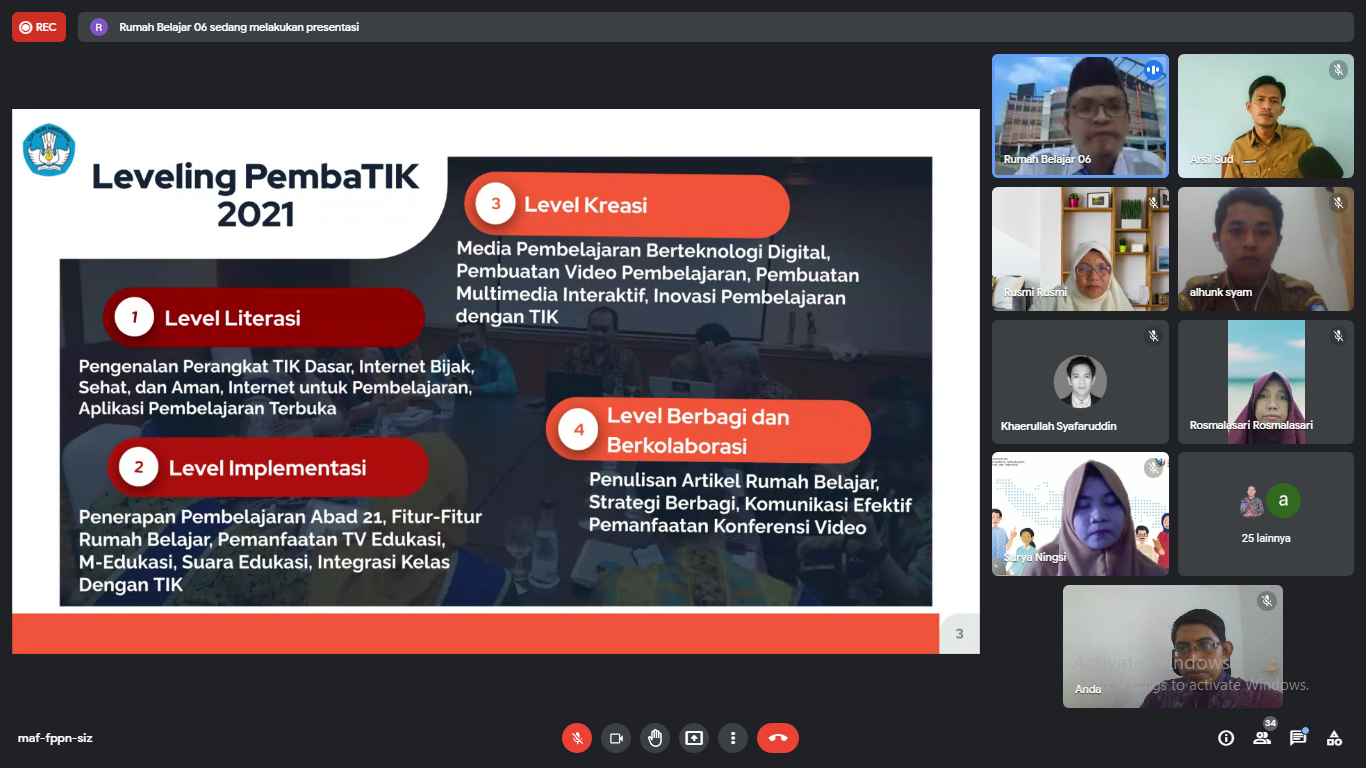Click the meeting code maf-fppn-siz
1366x768 pixels.
tap(55, 738)
